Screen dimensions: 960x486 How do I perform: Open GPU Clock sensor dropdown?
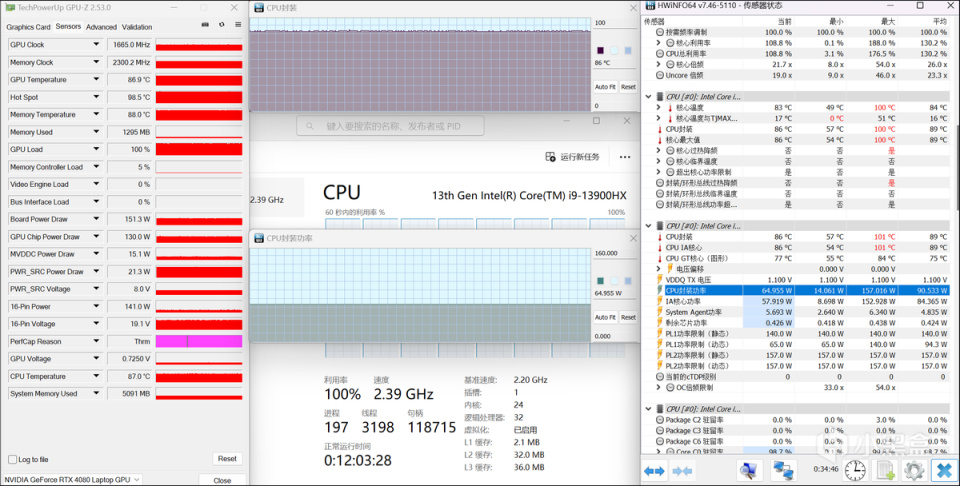pos(96,45)
